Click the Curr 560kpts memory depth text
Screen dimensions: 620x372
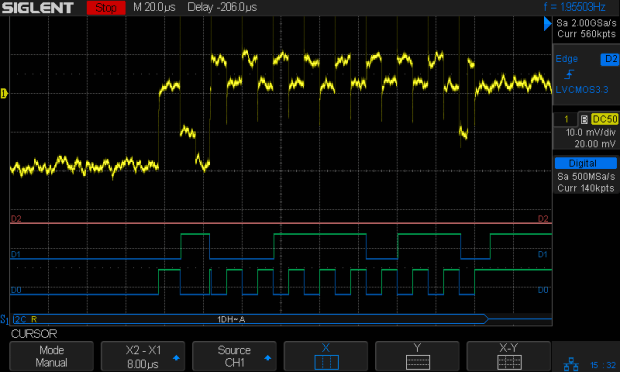(586, 34)
